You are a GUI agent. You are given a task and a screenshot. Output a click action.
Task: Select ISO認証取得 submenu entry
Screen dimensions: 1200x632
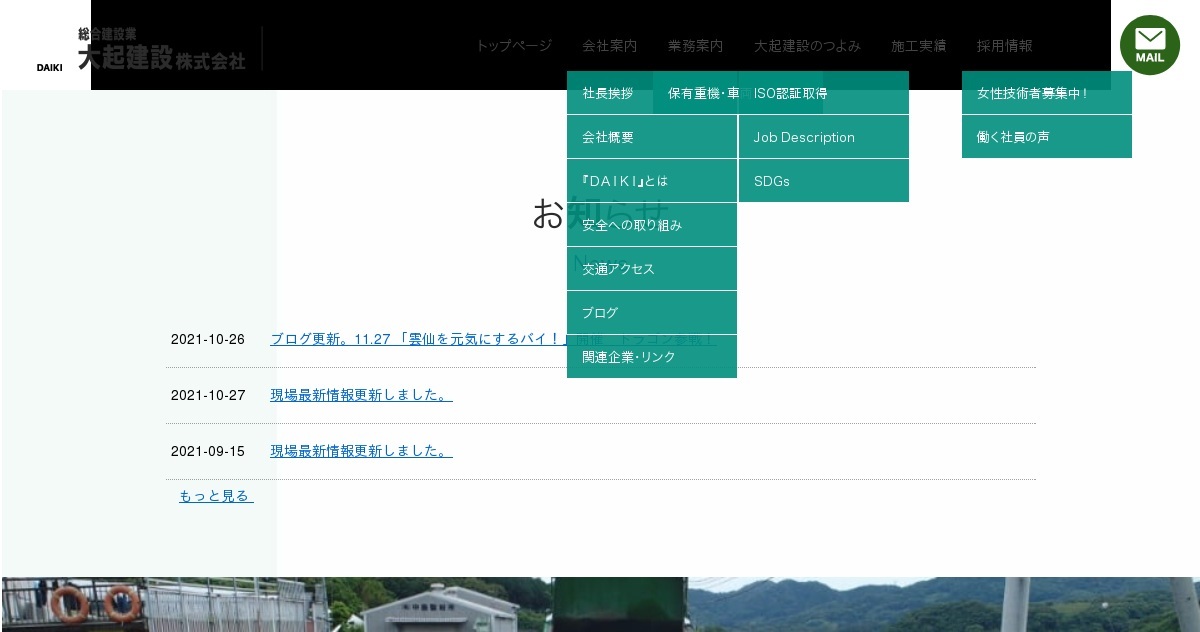tap(824, 93)
